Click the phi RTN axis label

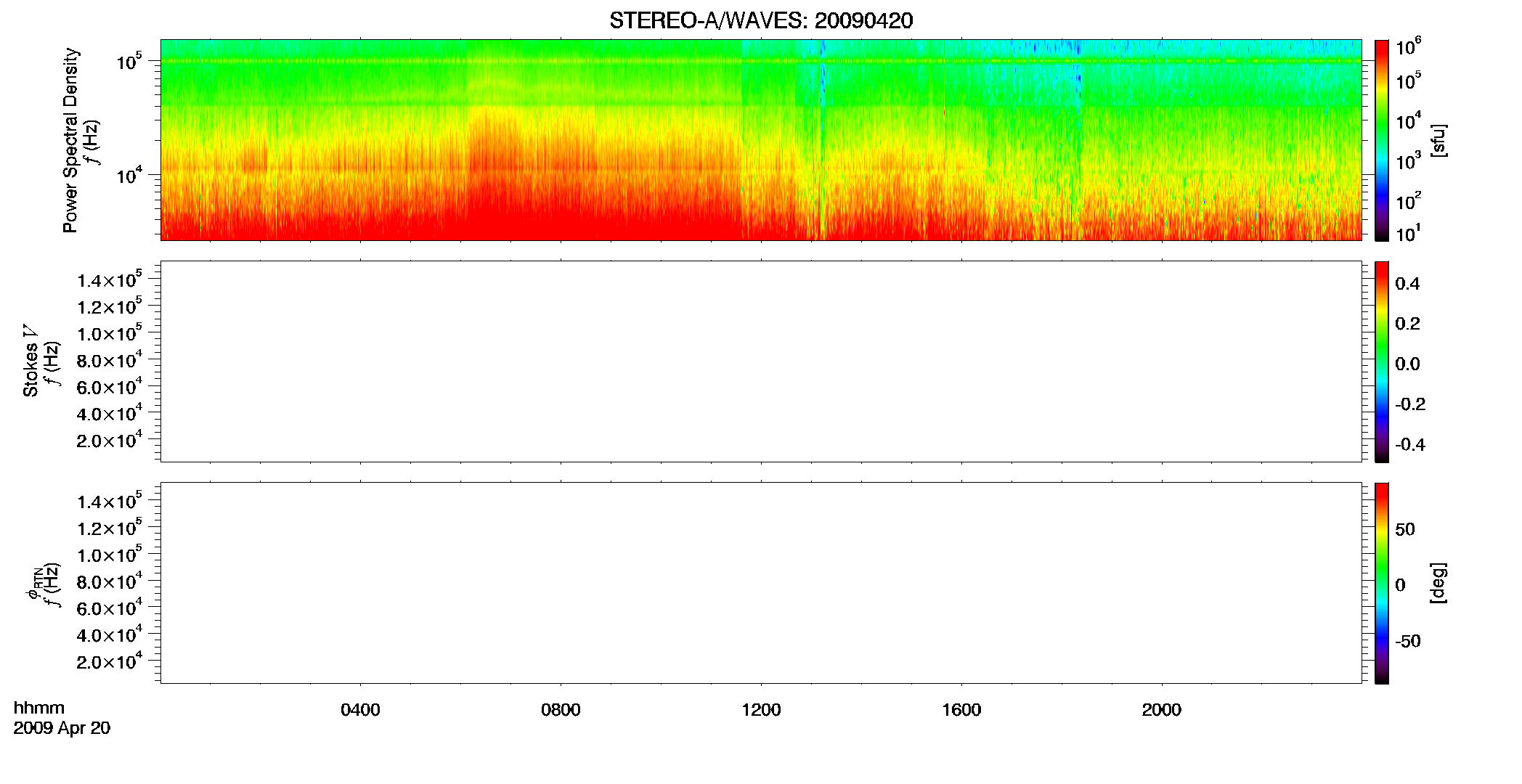click(33, 584)
